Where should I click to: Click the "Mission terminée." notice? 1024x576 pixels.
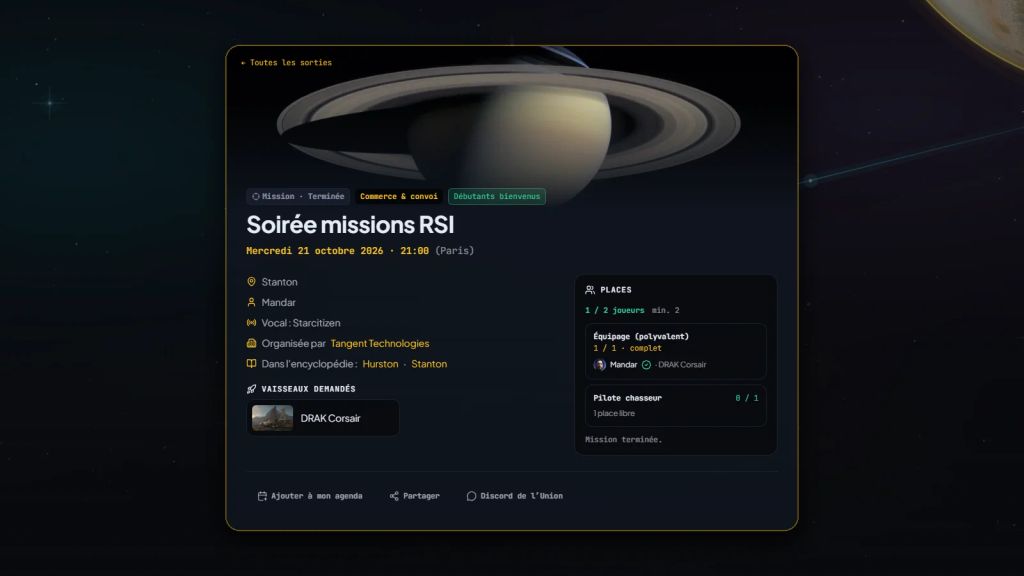point(624,440)
